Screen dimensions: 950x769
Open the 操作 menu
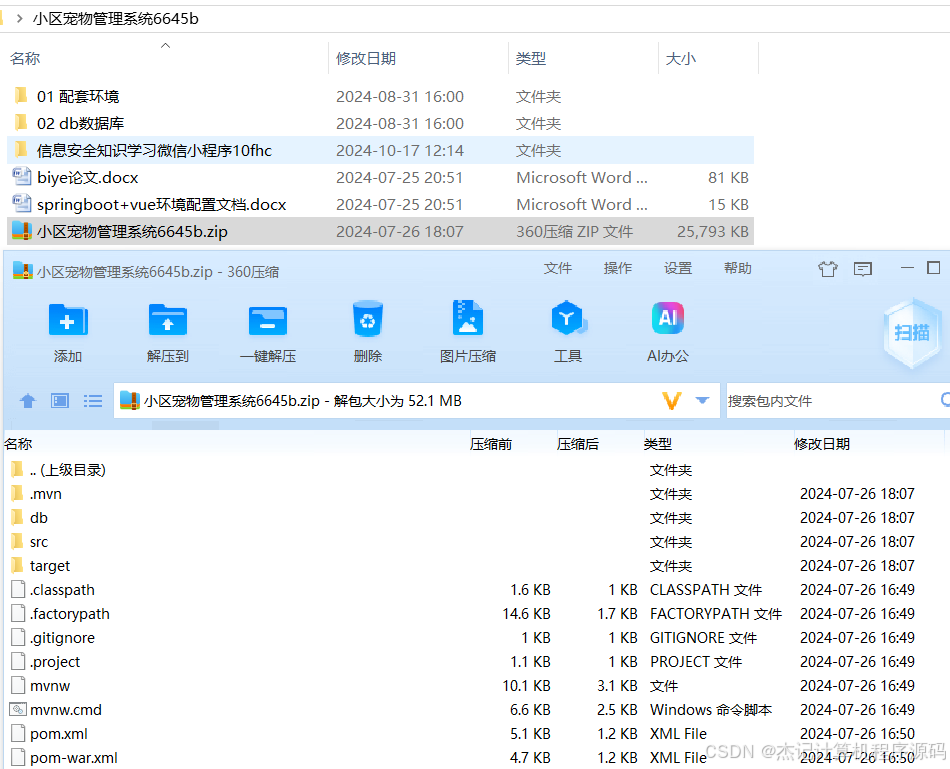tap(618, 268)
